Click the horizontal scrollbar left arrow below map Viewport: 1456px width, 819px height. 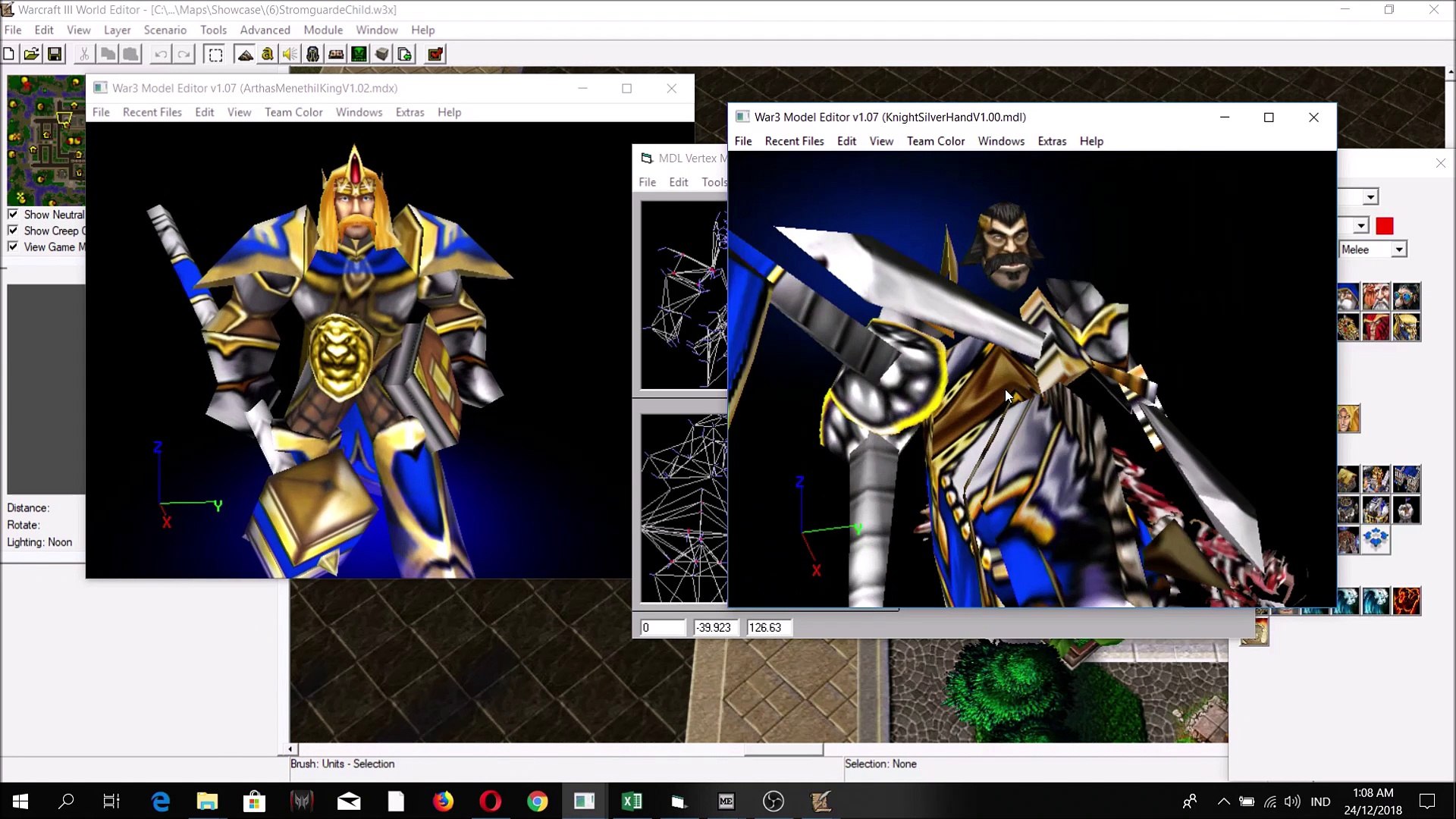point(290,749)
